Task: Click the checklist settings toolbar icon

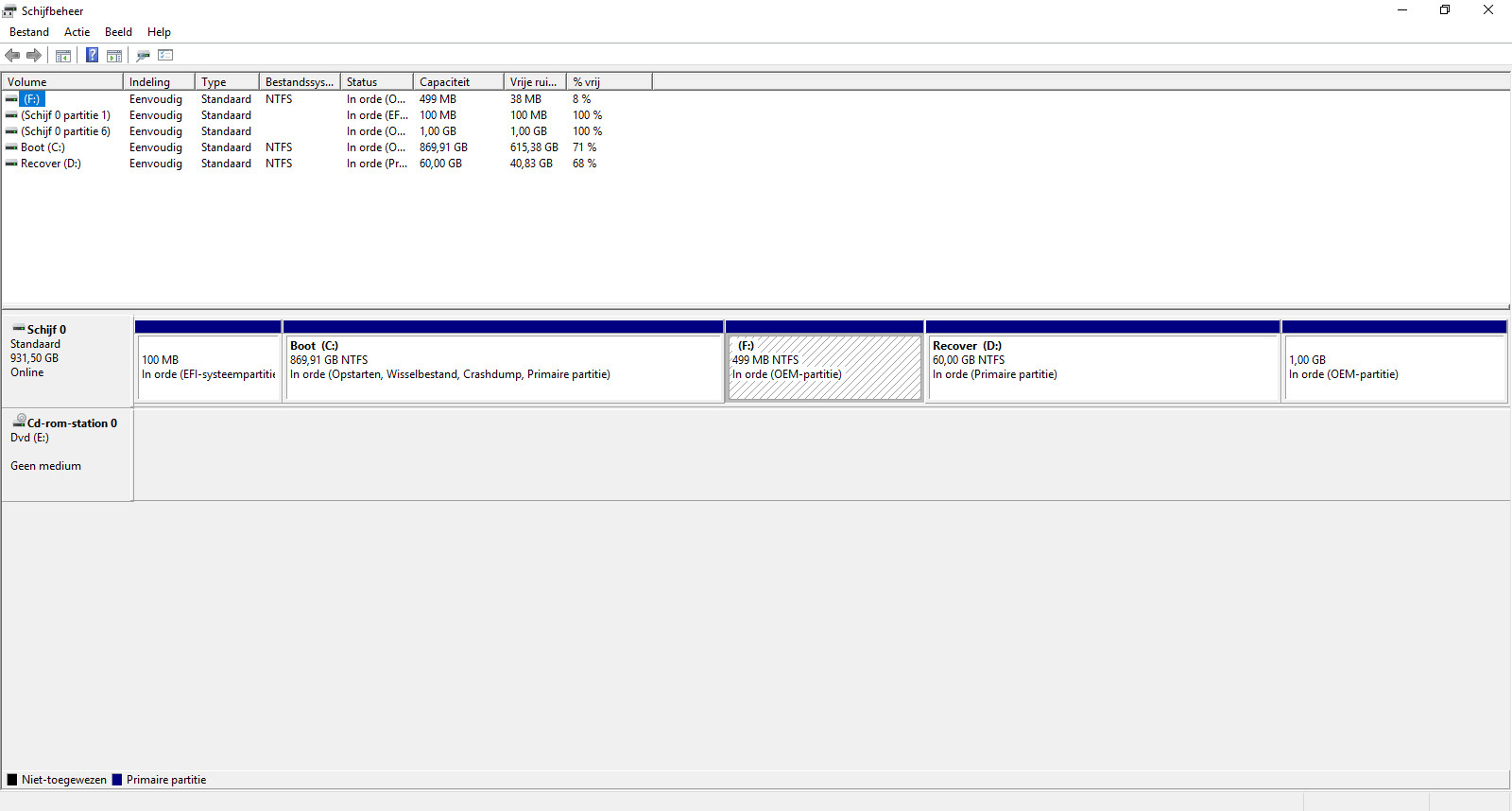Action: (165, 56)
